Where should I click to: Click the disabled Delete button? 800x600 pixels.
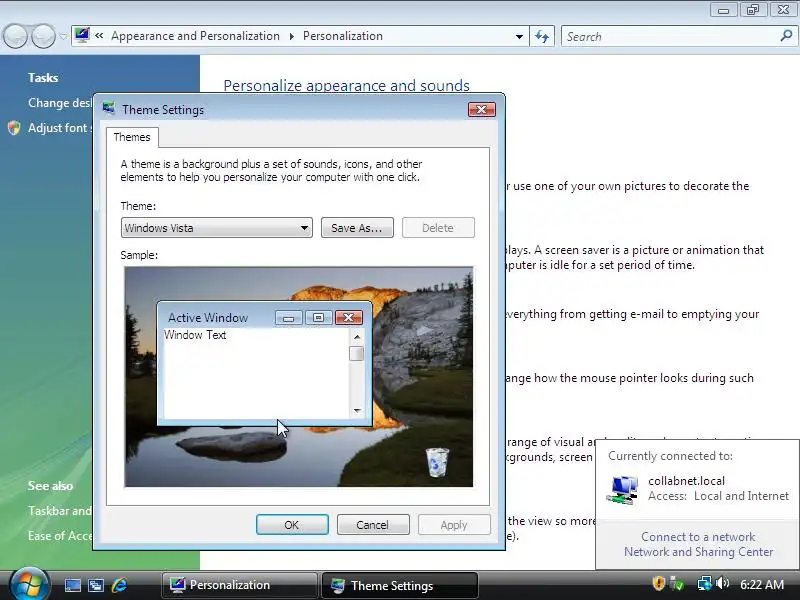point(438,228)
